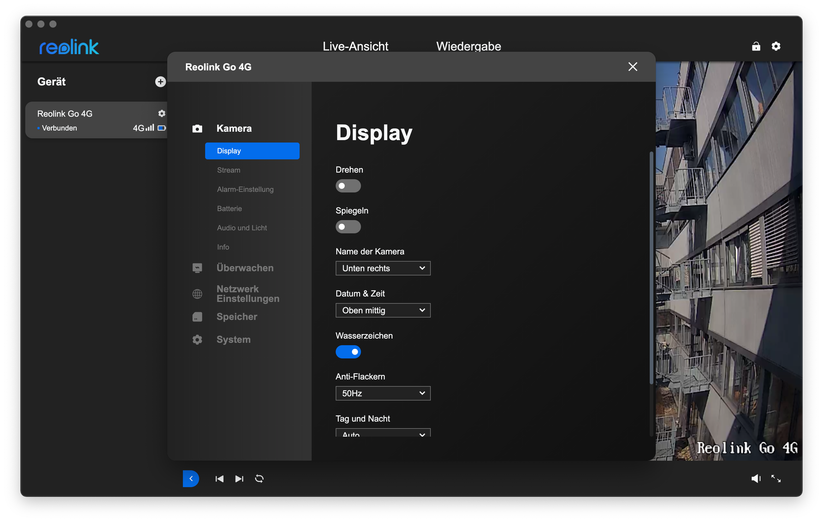Open the lock icon in top bar

click(756, 46)
